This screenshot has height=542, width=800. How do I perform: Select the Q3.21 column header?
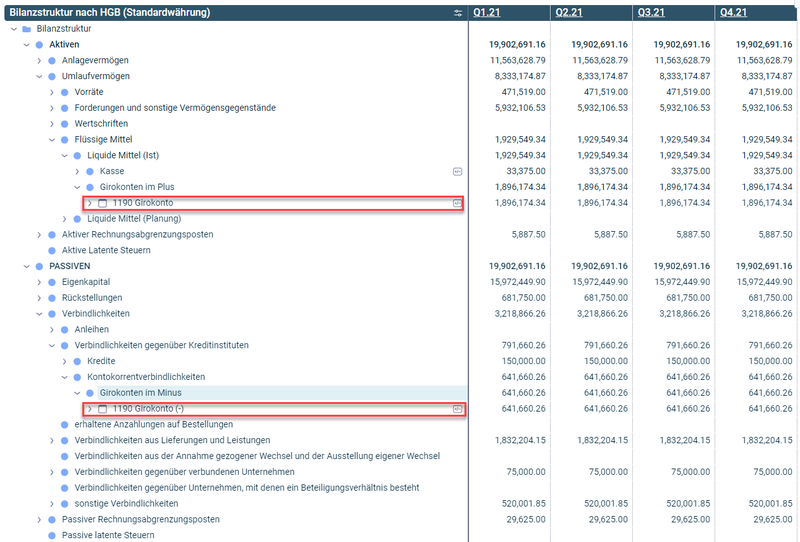[651, 13]
